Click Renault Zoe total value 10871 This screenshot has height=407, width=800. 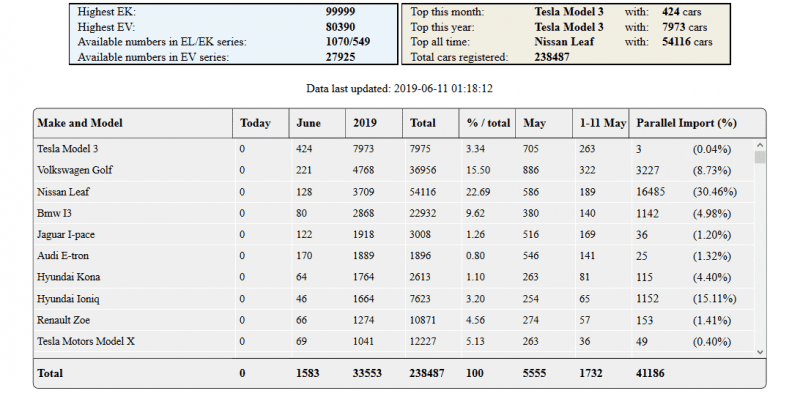click(x=422, y=320)
